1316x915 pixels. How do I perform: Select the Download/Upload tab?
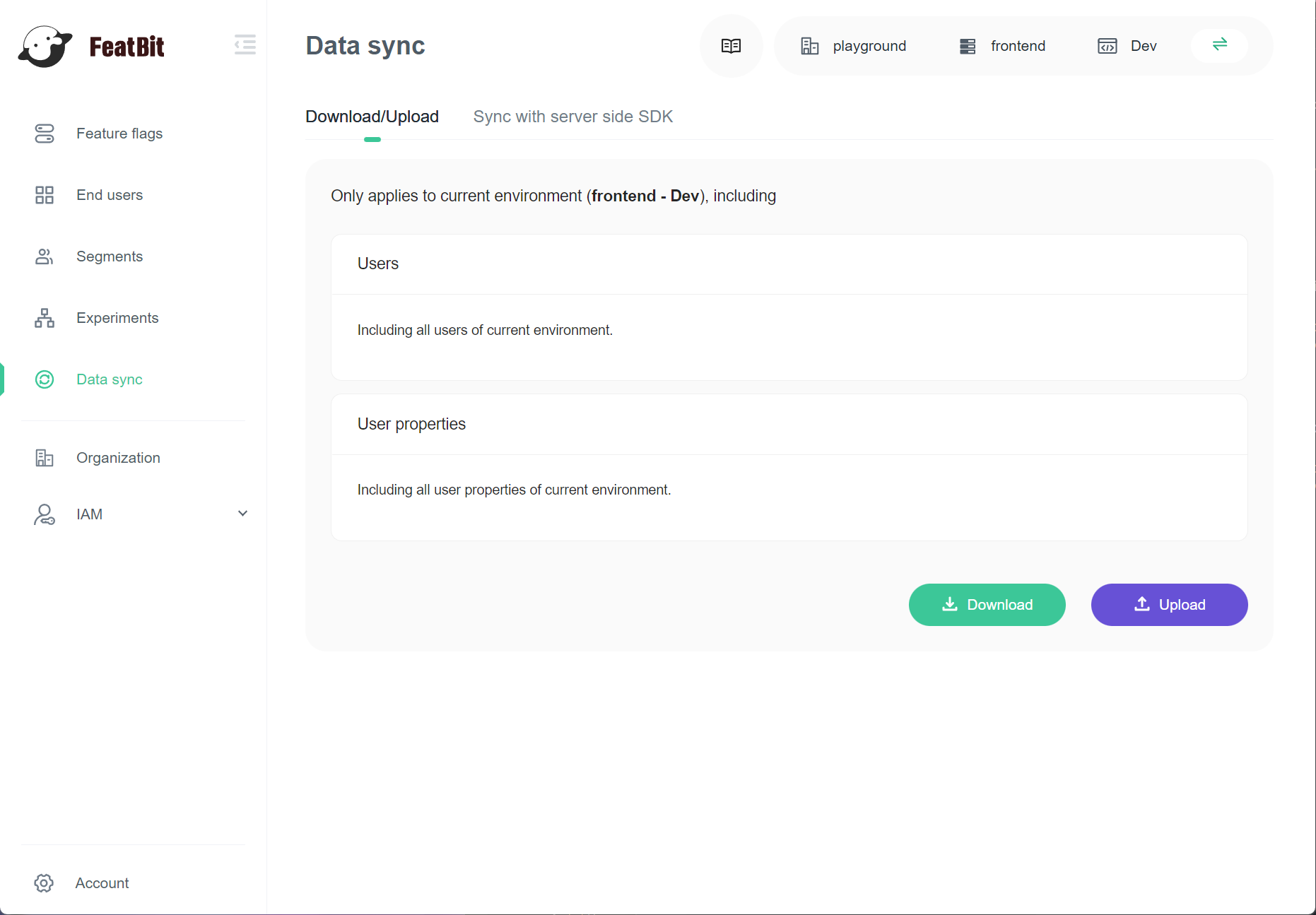click(x=372, y=117)
